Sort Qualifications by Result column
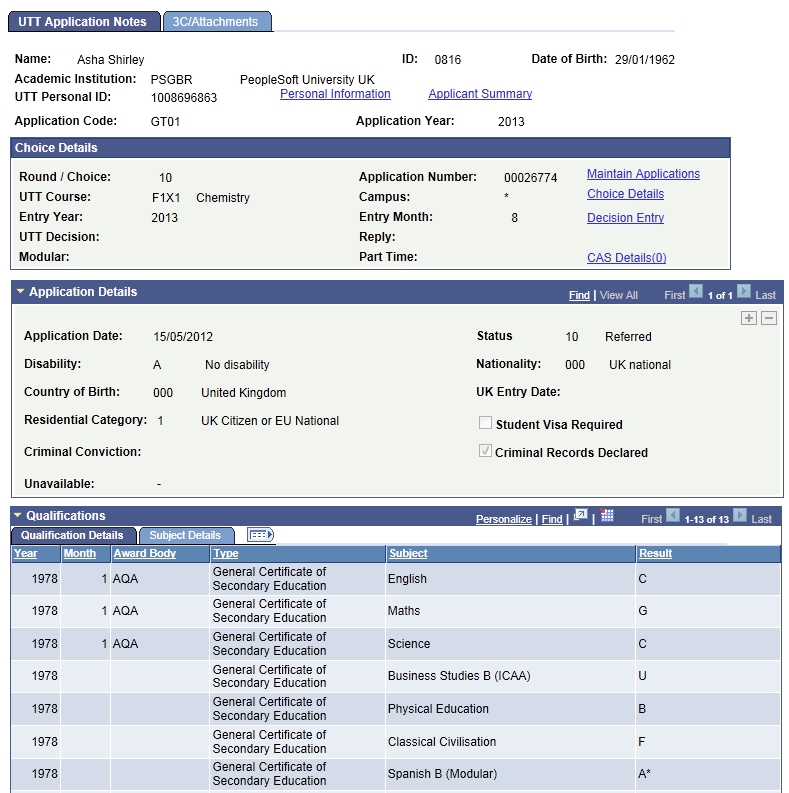Screen dimensions: 789x793 [x=655, y=553]
